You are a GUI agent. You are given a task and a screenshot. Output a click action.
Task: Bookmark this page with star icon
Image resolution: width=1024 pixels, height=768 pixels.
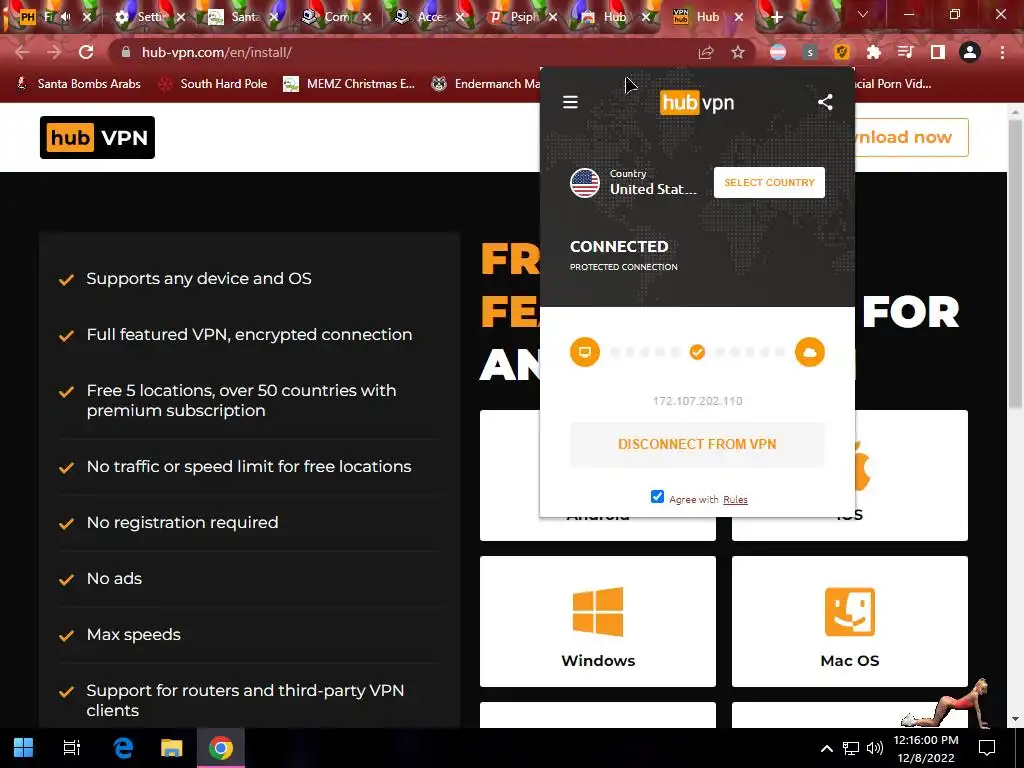click(x=738, y=52)
